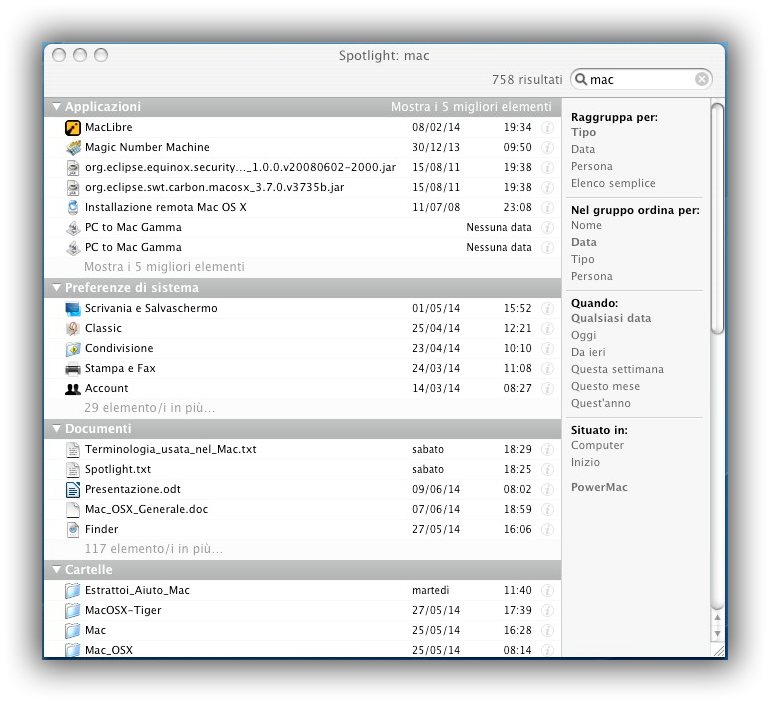This screenshot has width=770, height=702.
Task: Click the magnifying glass search icon
Action: 581,79
